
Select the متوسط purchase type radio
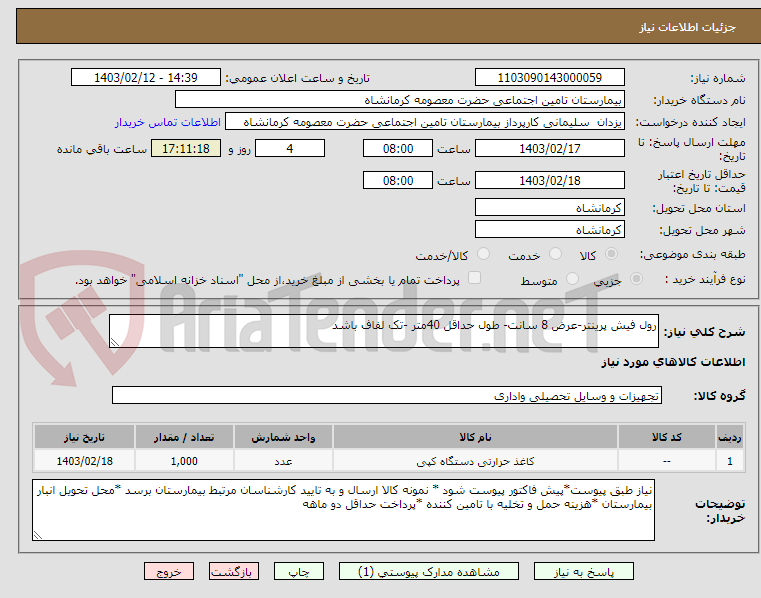pos(572,279)
